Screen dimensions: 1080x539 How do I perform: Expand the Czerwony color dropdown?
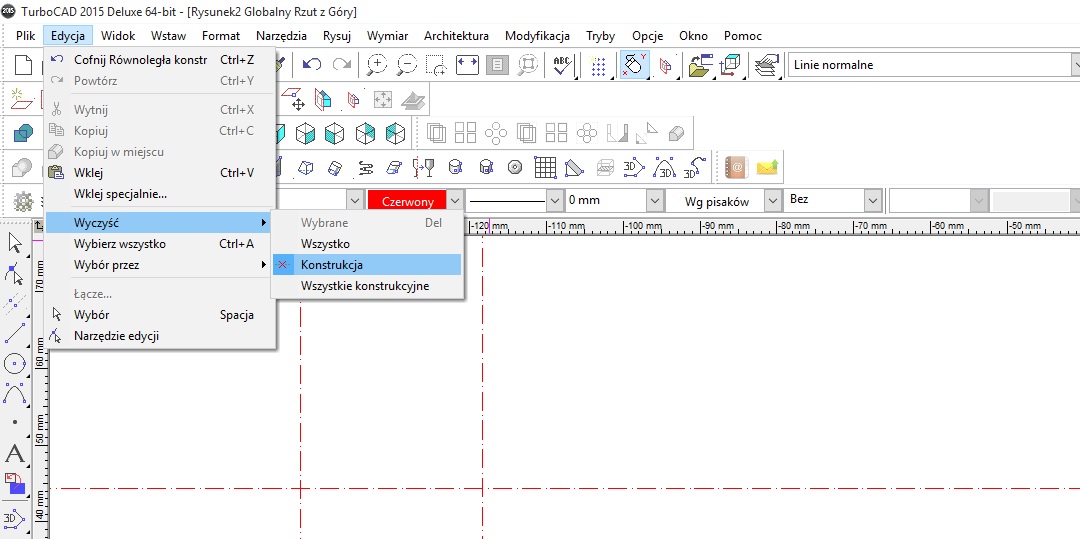pyautogui.click(x=456, y=201)
